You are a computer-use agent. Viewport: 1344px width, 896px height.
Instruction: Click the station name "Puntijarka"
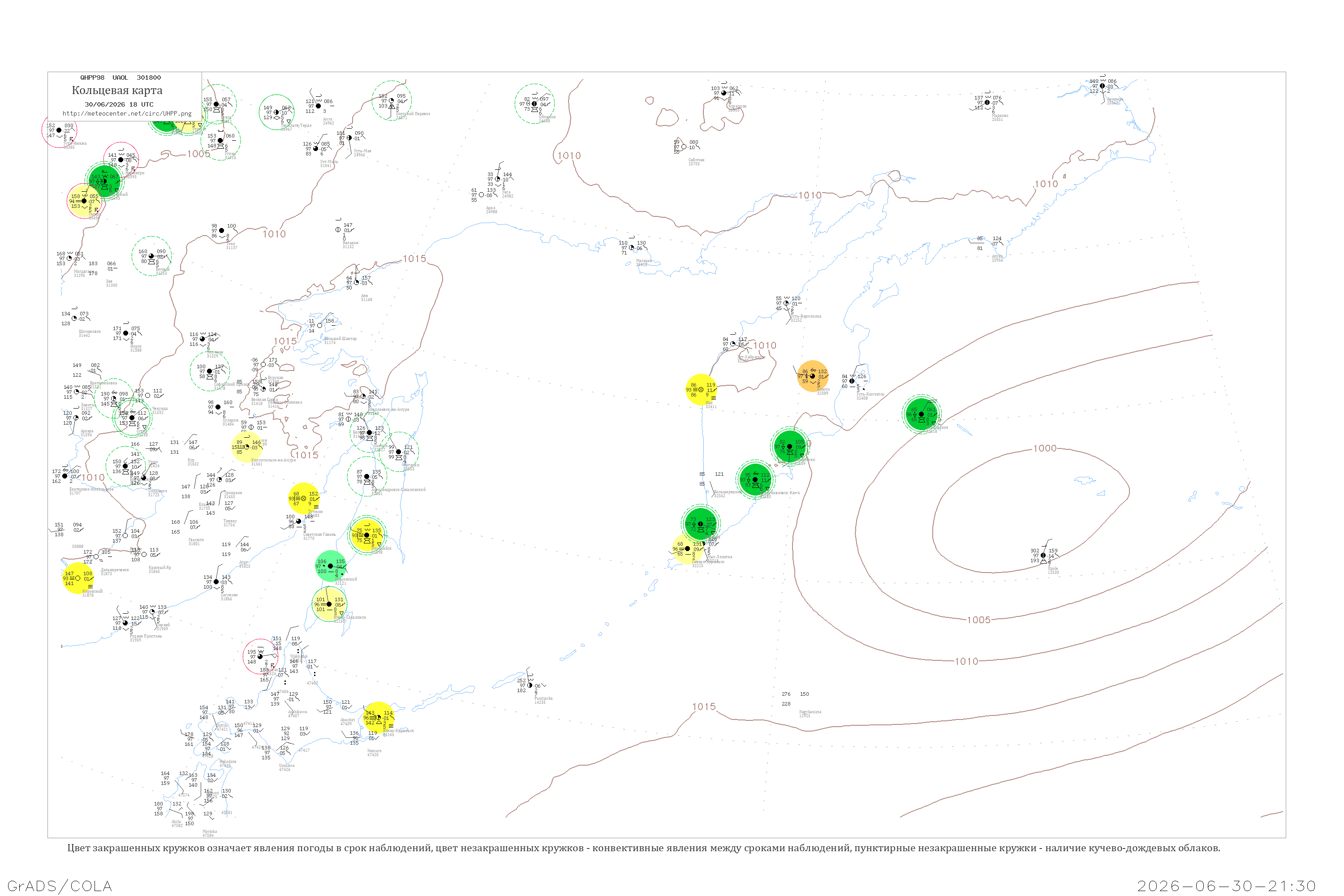pyautogui.click(x=543, y=698)
